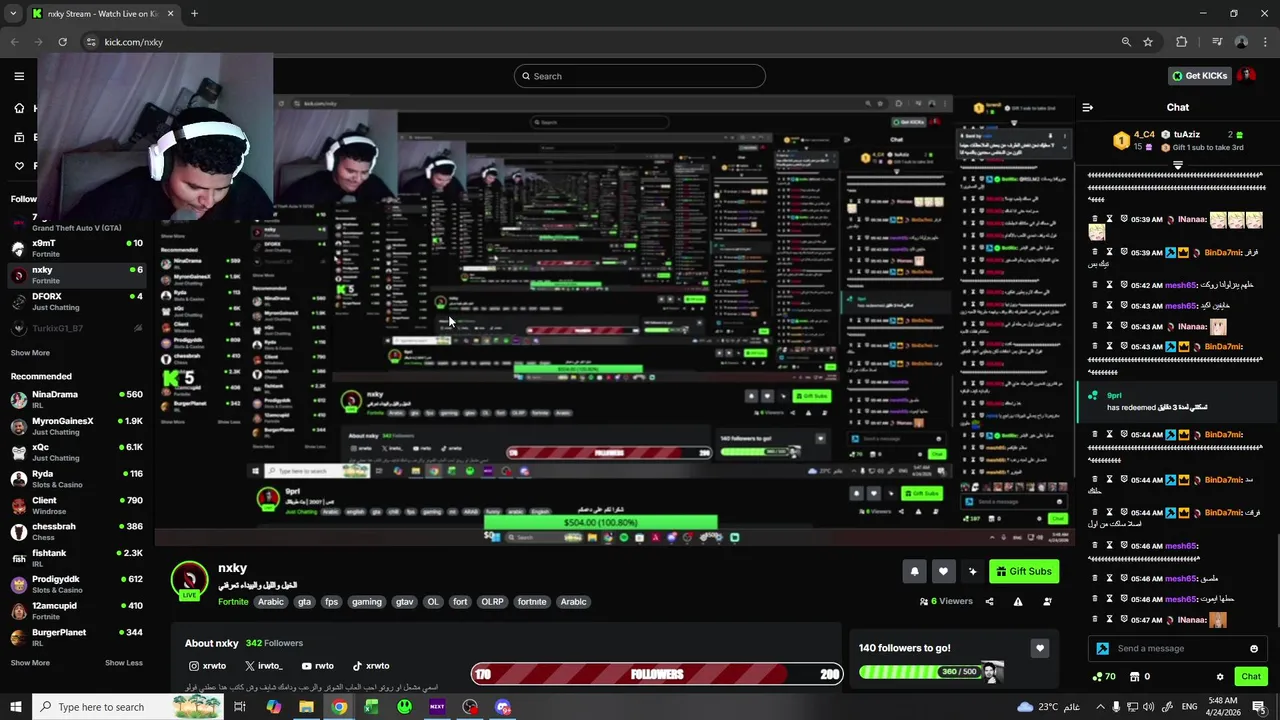Collapse recommended list with Show Less
This screenshot has height=720, width=1280.
coord(124,663)
